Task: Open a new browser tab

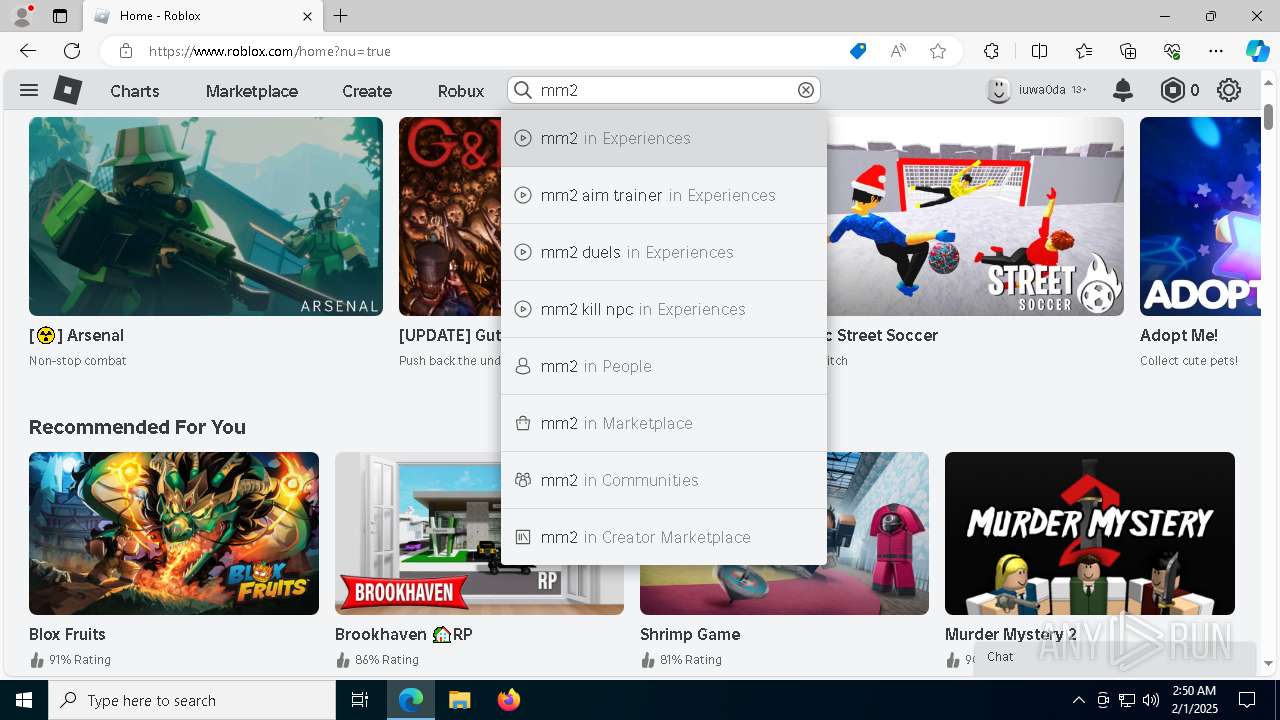Action: [341, 16]
